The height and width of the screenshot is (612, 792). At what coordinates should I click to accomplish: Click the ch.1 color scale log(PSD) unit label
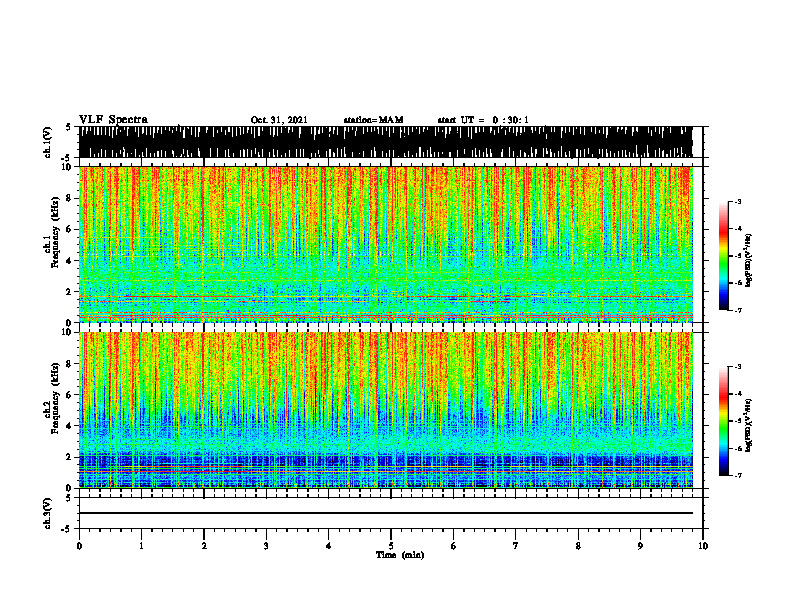pyautogui.click(x=749, y=260)
